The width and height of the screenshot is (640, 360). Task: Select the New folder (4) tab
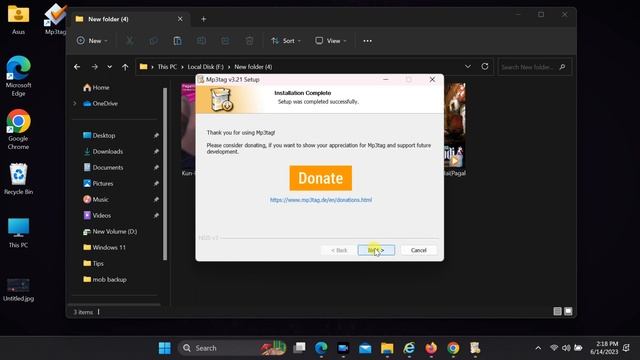click(x=131, y=19)
